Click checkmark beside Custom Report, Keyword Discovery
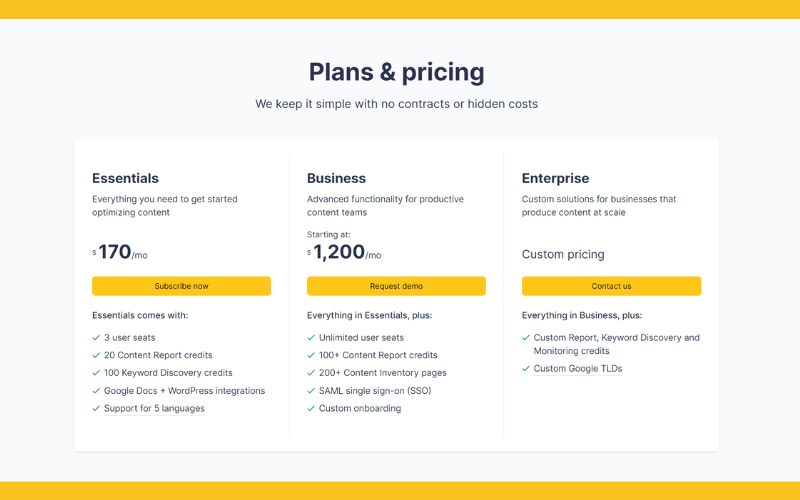 click(526, 338)
